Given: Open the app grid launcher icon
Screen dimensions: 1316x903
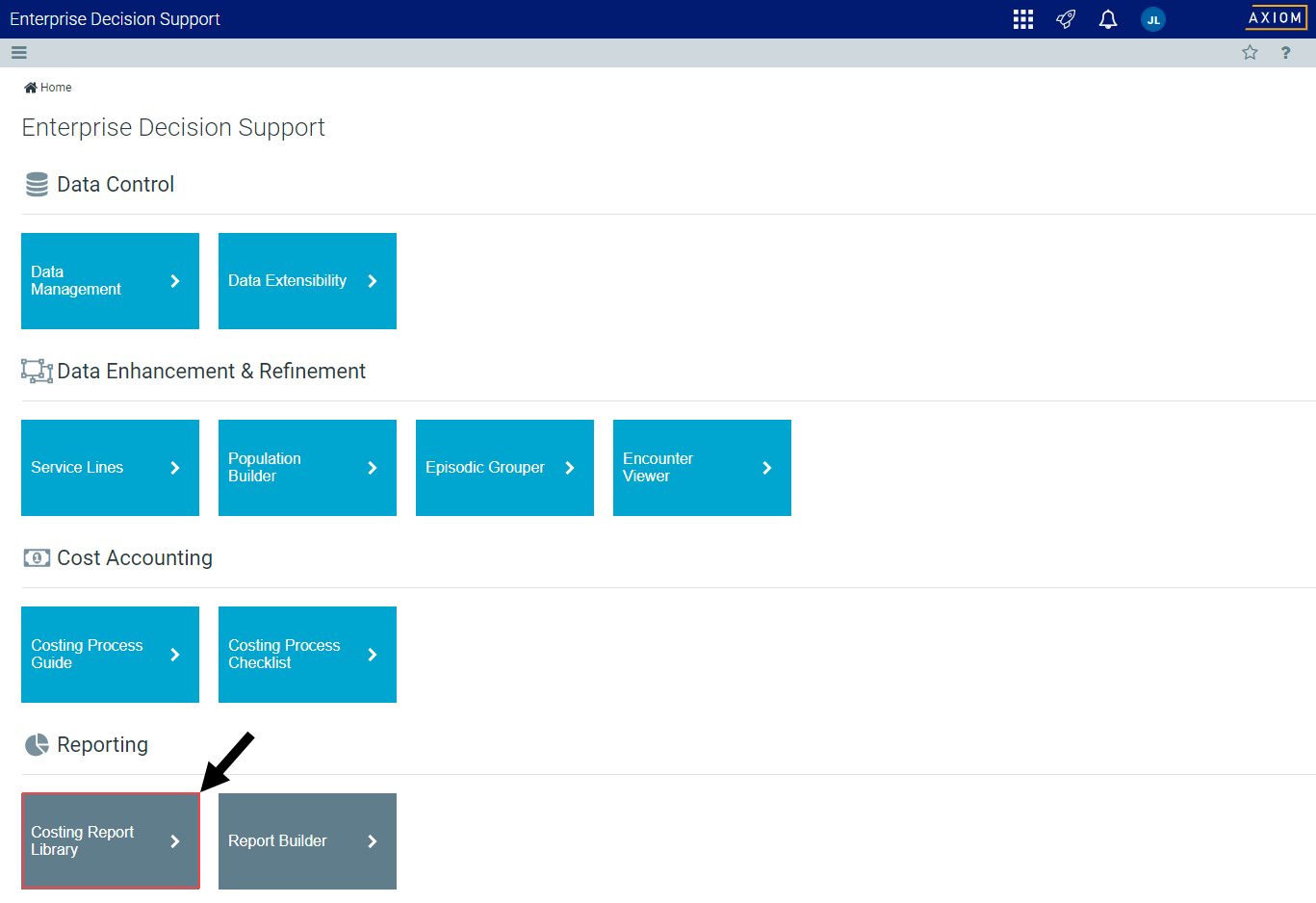Looking at the screenshot, I should pos(1023,19).
